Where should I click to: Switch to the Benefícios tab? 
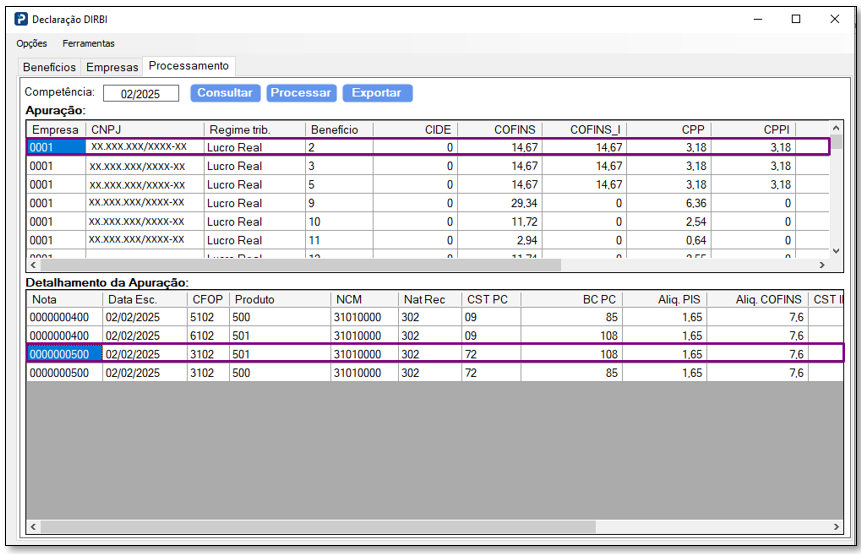point(50,67)
